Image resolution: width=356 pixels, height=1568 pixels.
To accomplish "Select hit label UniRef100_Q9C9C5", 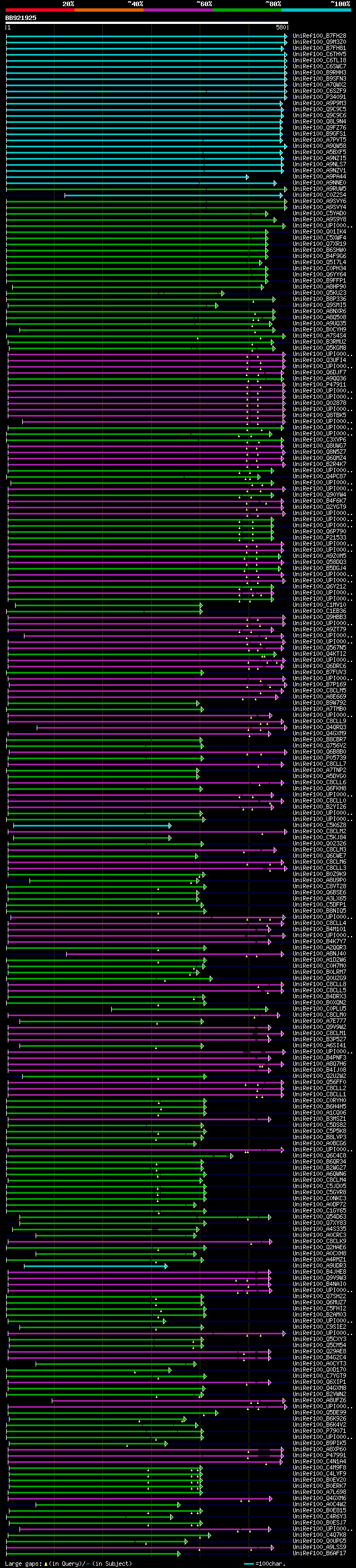I will coord(319,110).
